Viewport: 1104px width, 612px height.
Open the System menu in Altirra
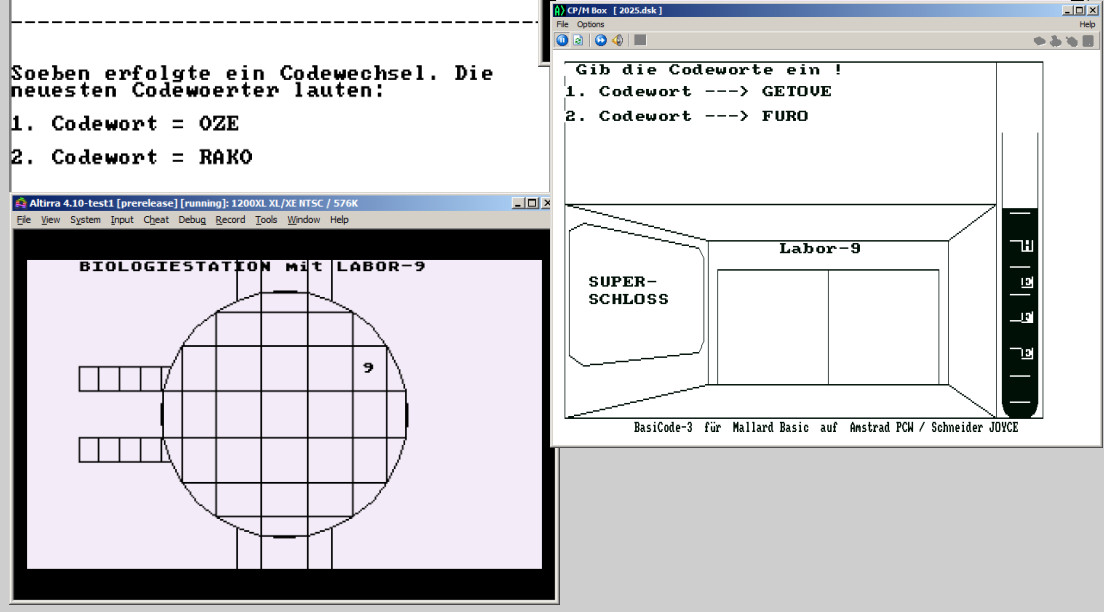[85, 220]
